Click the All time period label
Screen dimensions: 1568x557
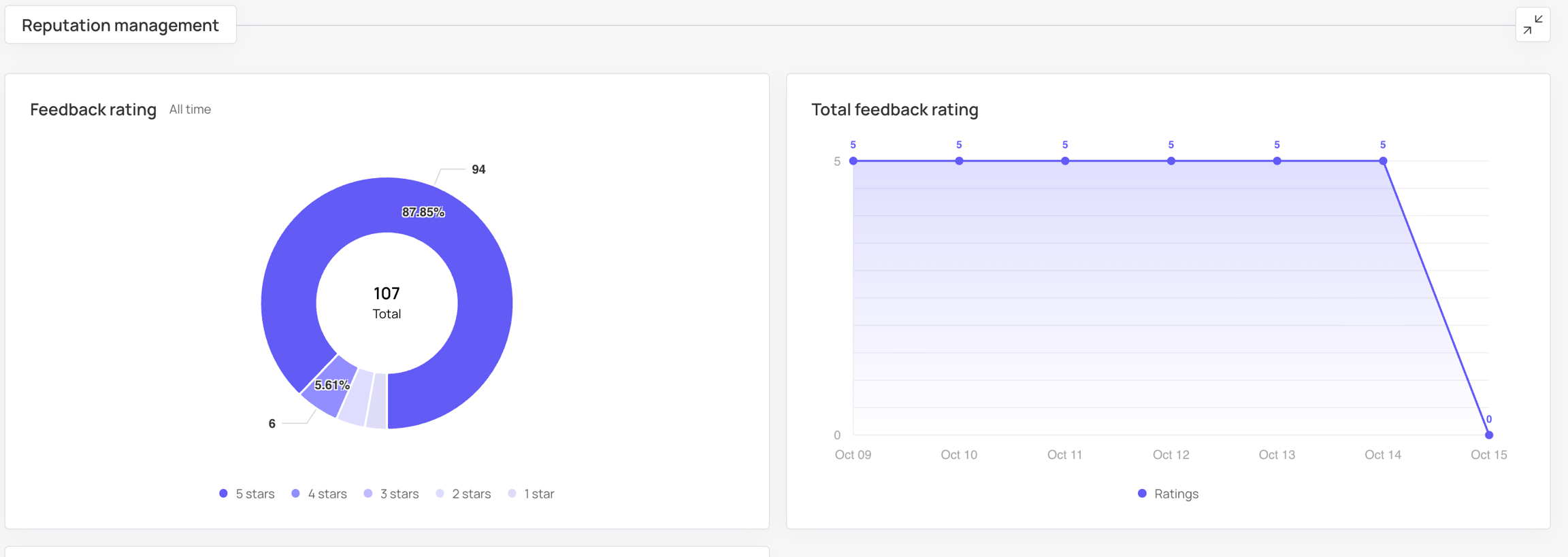pos(190,109)
